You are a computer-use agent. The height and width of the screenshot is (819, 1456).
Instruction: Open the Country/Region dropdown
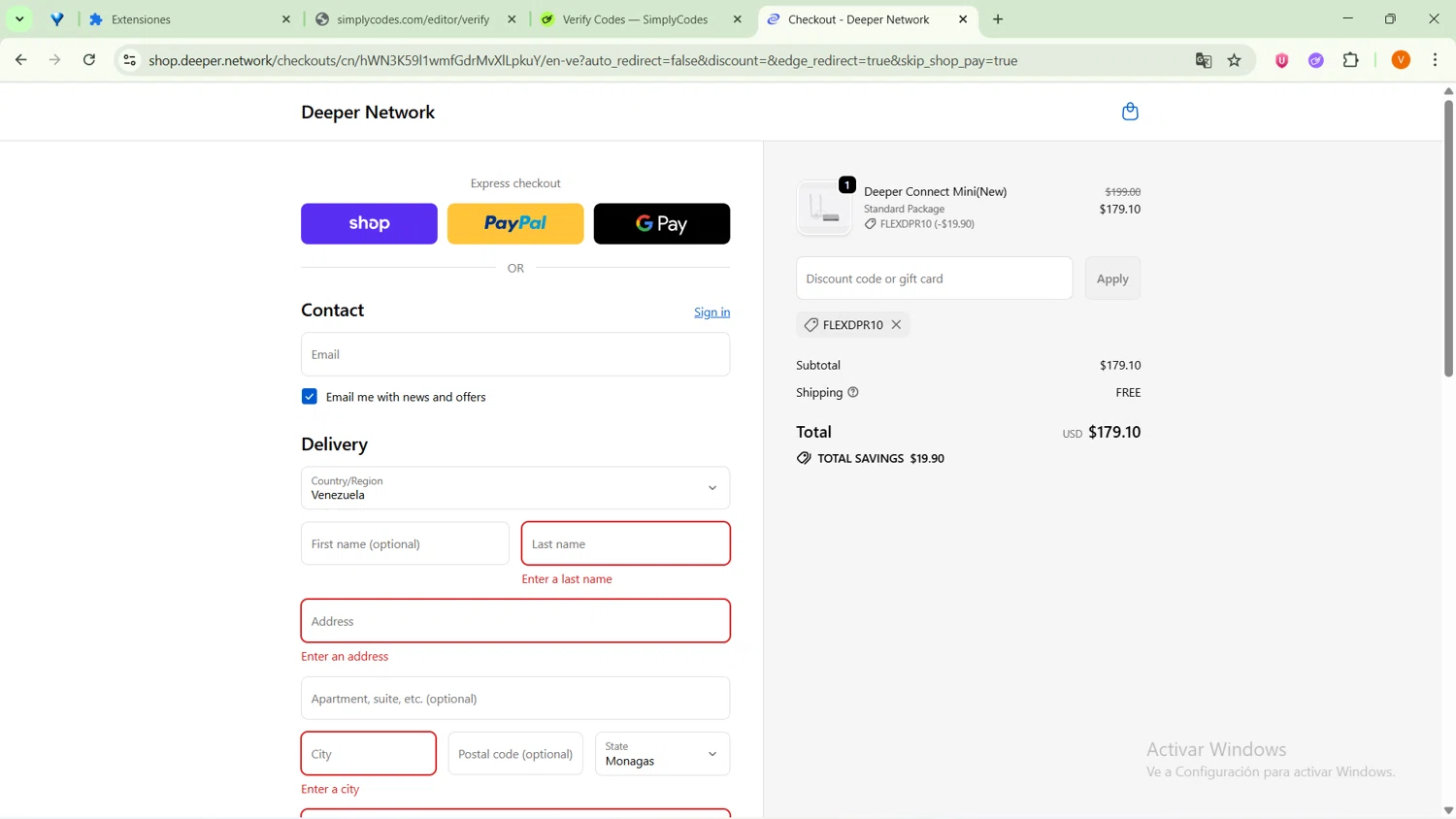point(515,488)
